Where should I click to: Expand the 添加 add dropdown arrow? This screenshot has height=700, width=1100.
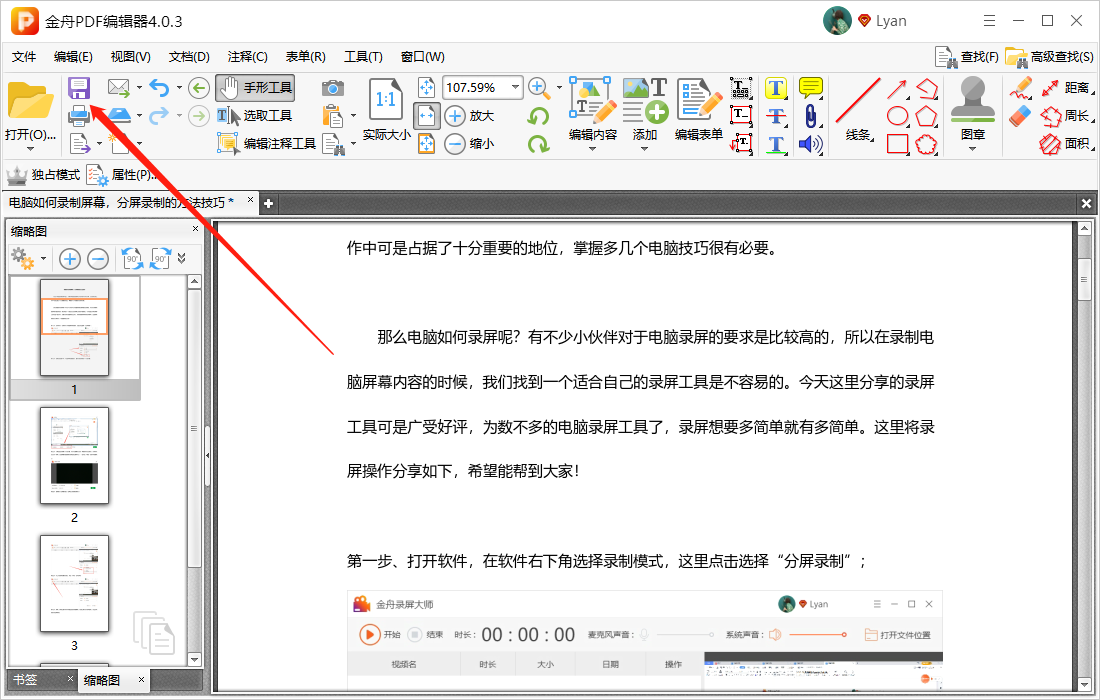645,149
